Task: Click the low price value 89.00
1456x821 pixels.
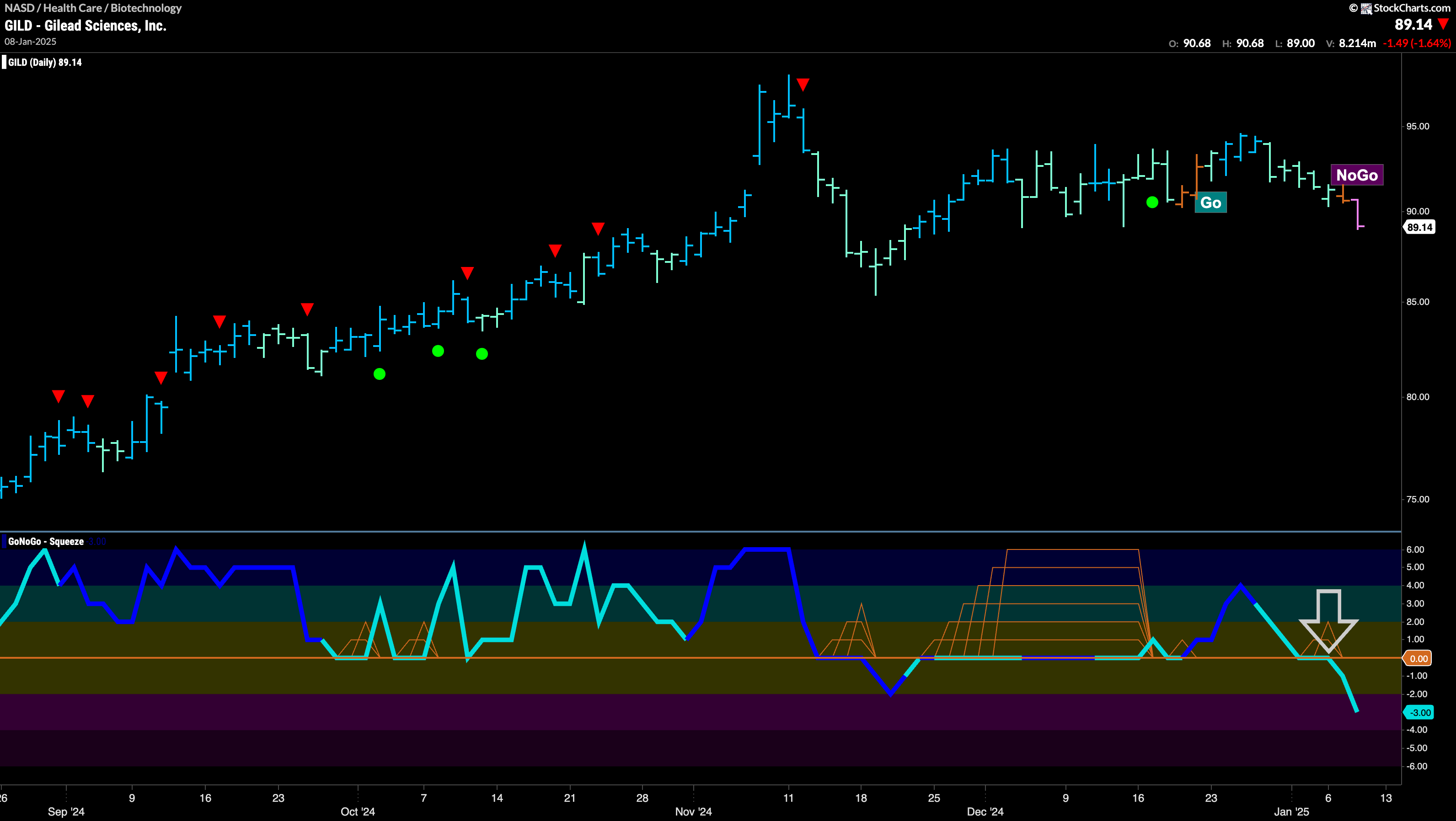Action: (1300, 43)
